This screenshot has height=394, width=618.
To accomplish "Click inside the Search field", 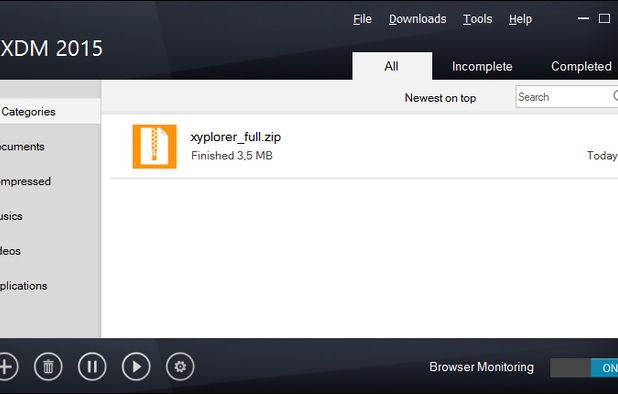I will click(566, 97).
